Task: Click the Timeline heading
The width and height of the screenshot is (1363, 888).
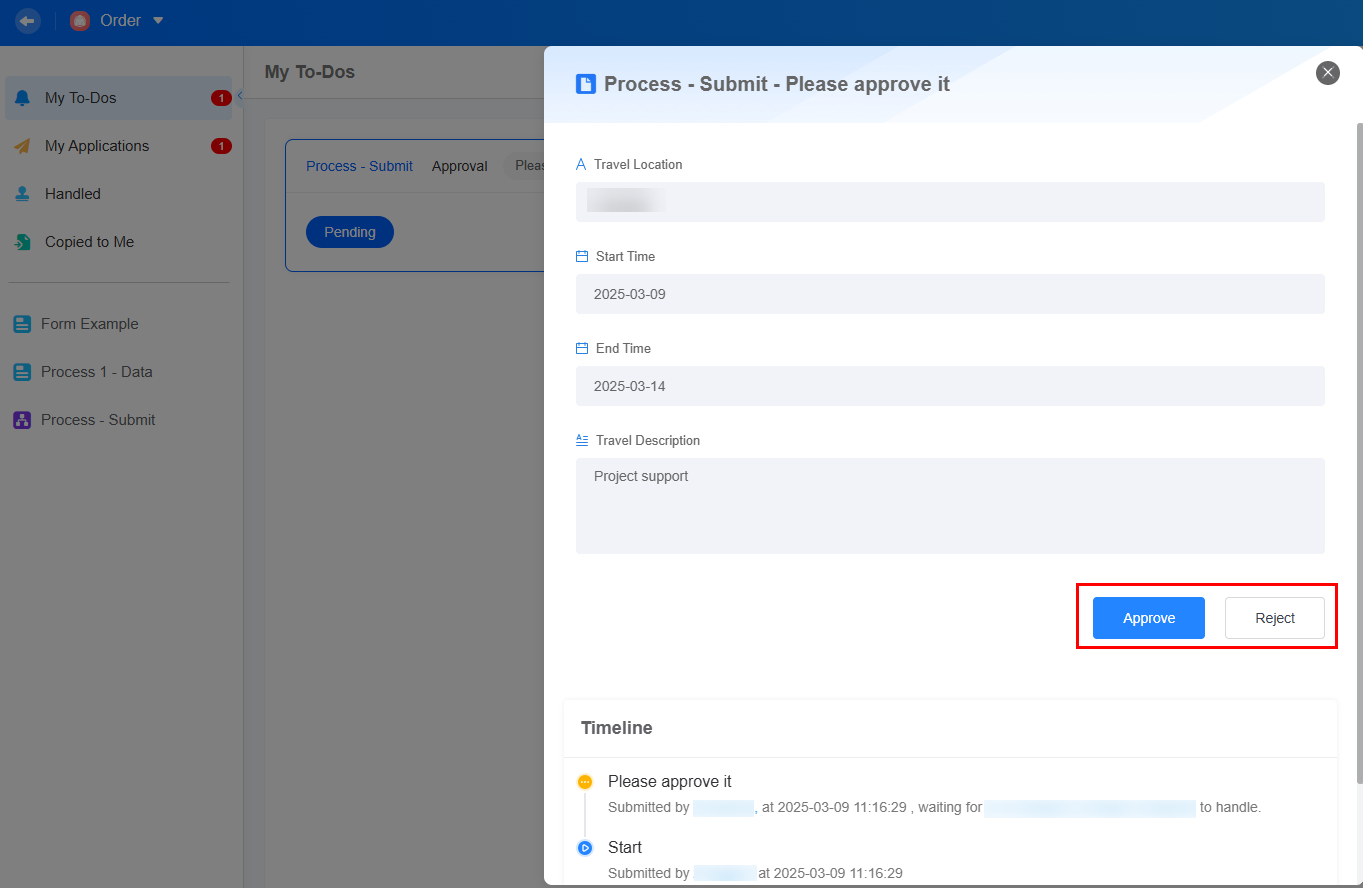Action: click(617, 728)
